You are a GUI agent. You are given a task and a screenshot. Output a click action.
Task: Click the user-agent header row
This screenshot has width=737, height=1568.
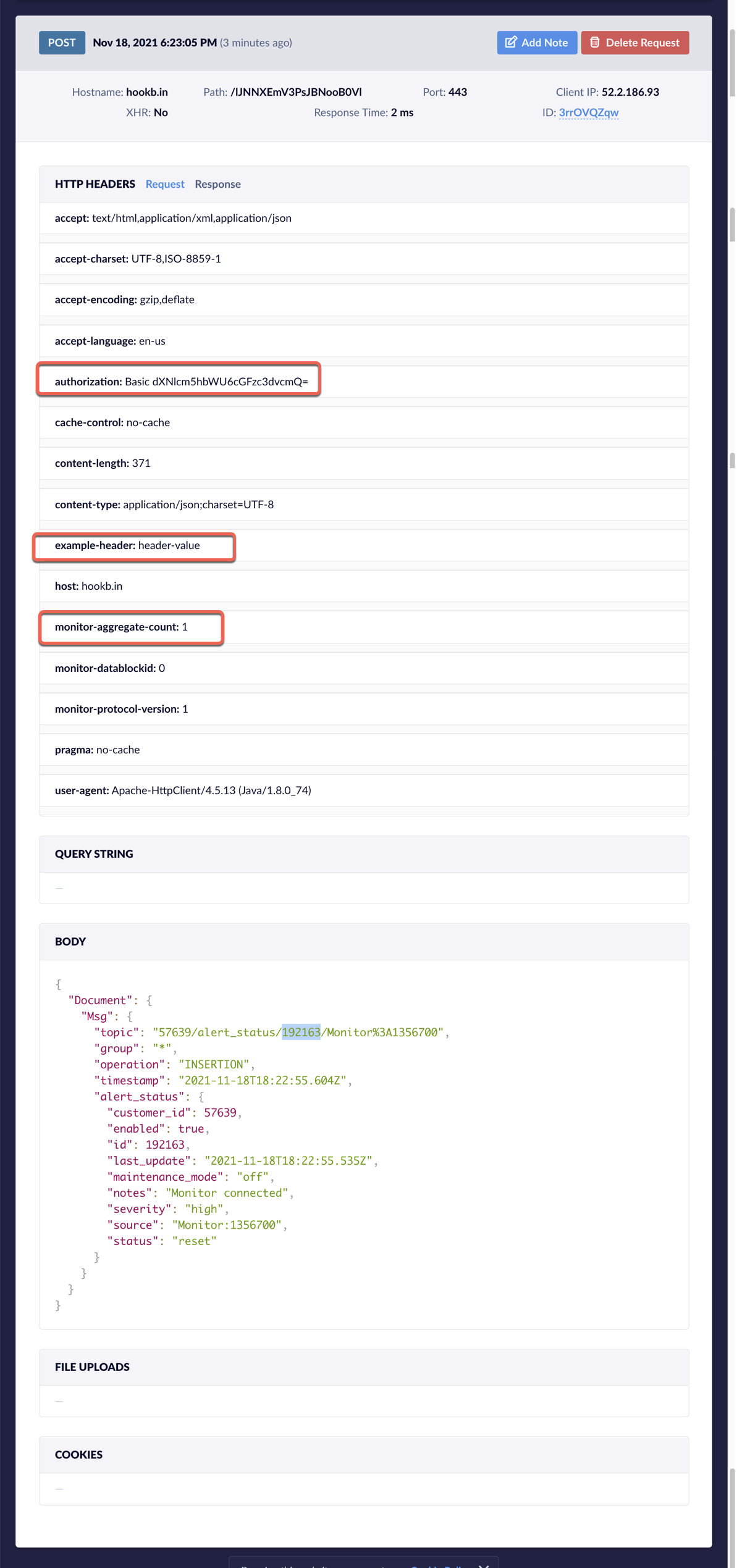[x=364, y=790]
